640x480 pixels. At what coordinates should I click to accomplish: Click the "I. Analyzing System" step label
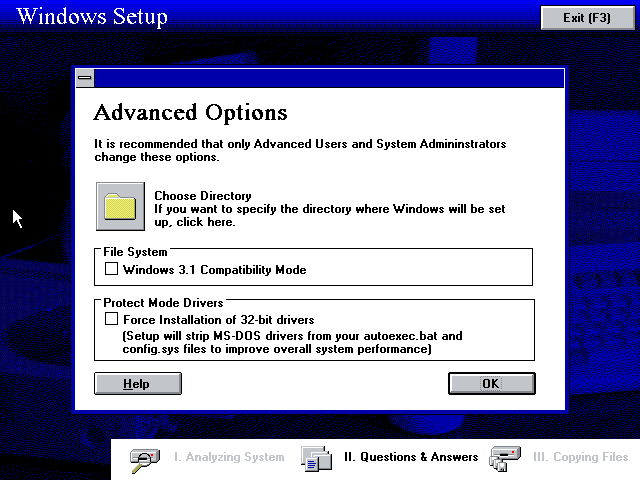coord(229,457)
